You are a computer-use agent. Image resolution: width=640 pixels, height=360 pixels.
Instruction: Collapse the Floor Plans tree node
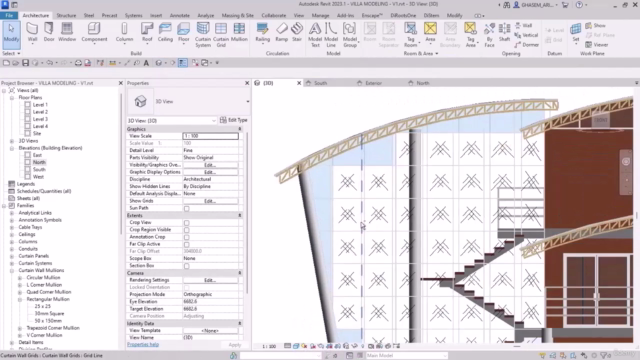pos(12,98)
